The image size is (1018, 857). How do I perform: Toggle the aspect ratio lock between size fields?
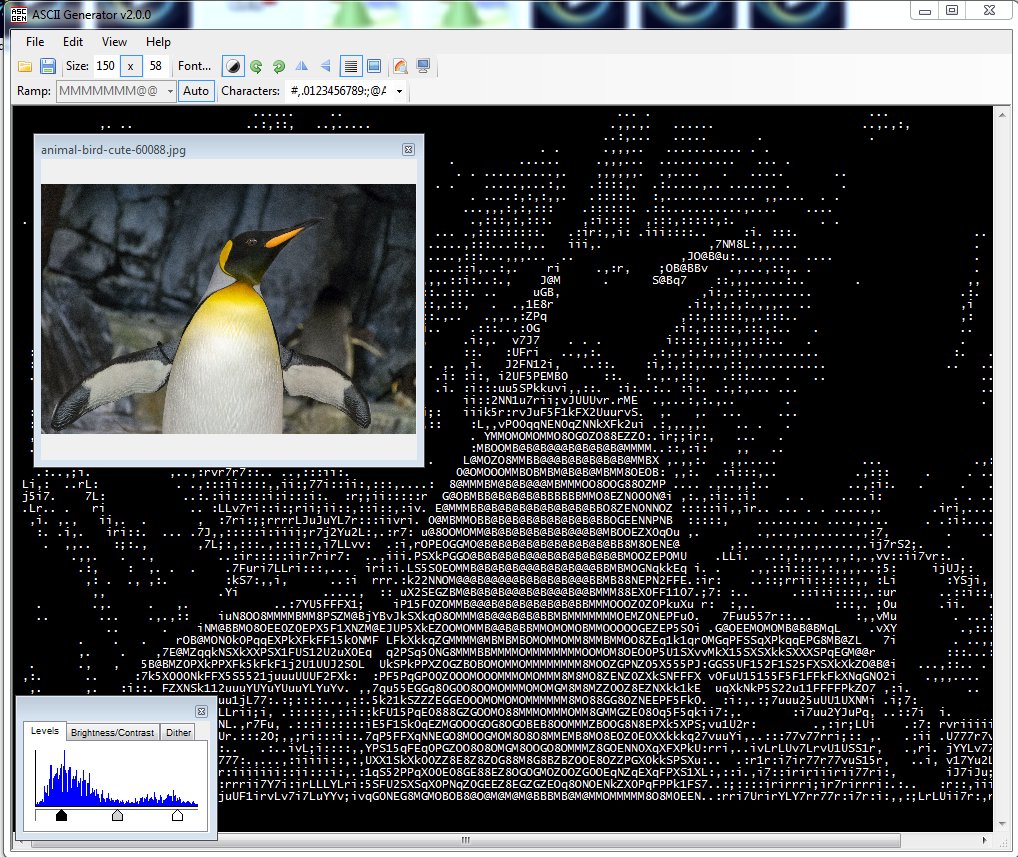131,66
